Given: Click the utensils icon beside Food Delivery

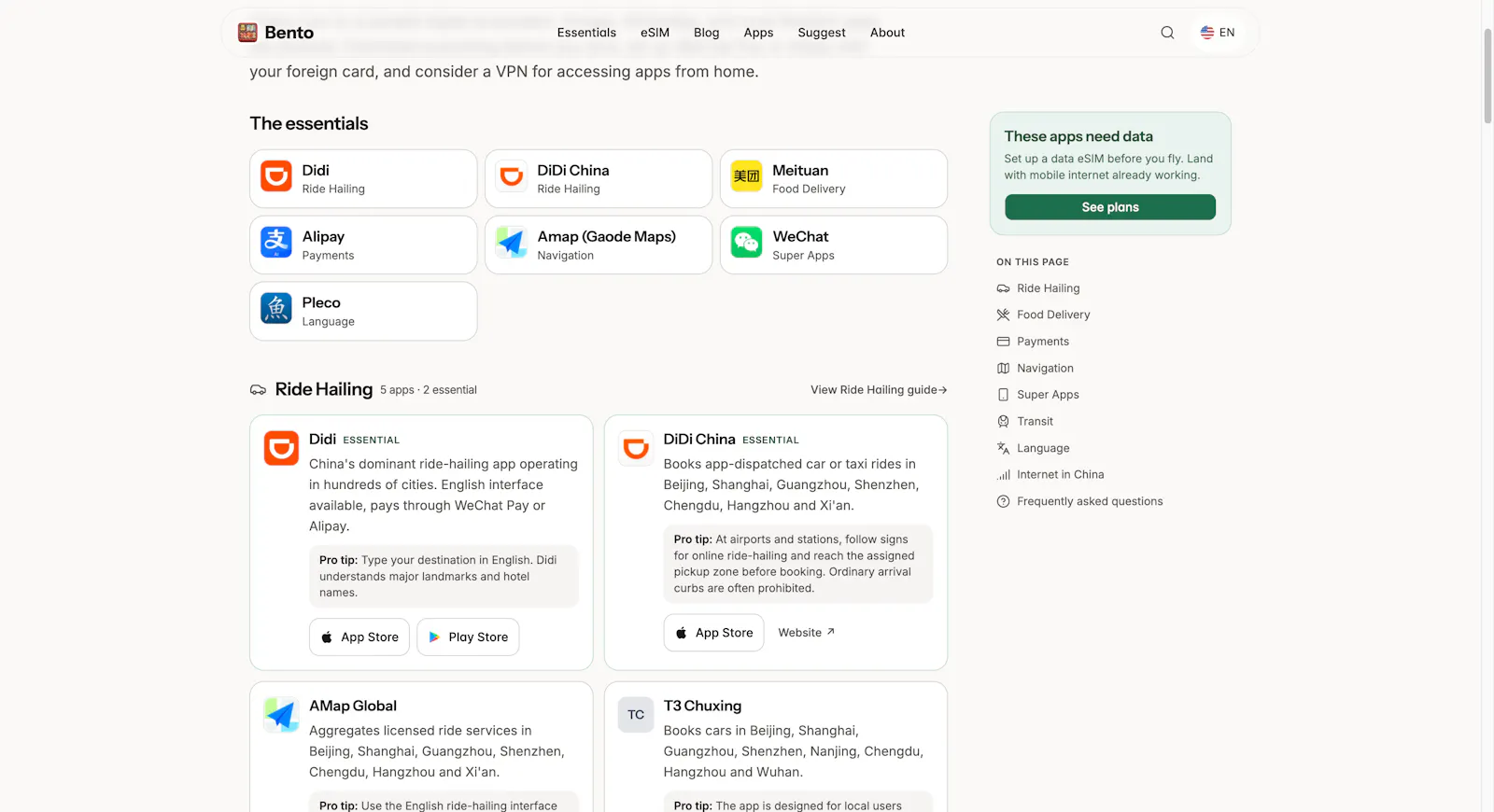Looking at the screenshot, I should (1004, 315).
